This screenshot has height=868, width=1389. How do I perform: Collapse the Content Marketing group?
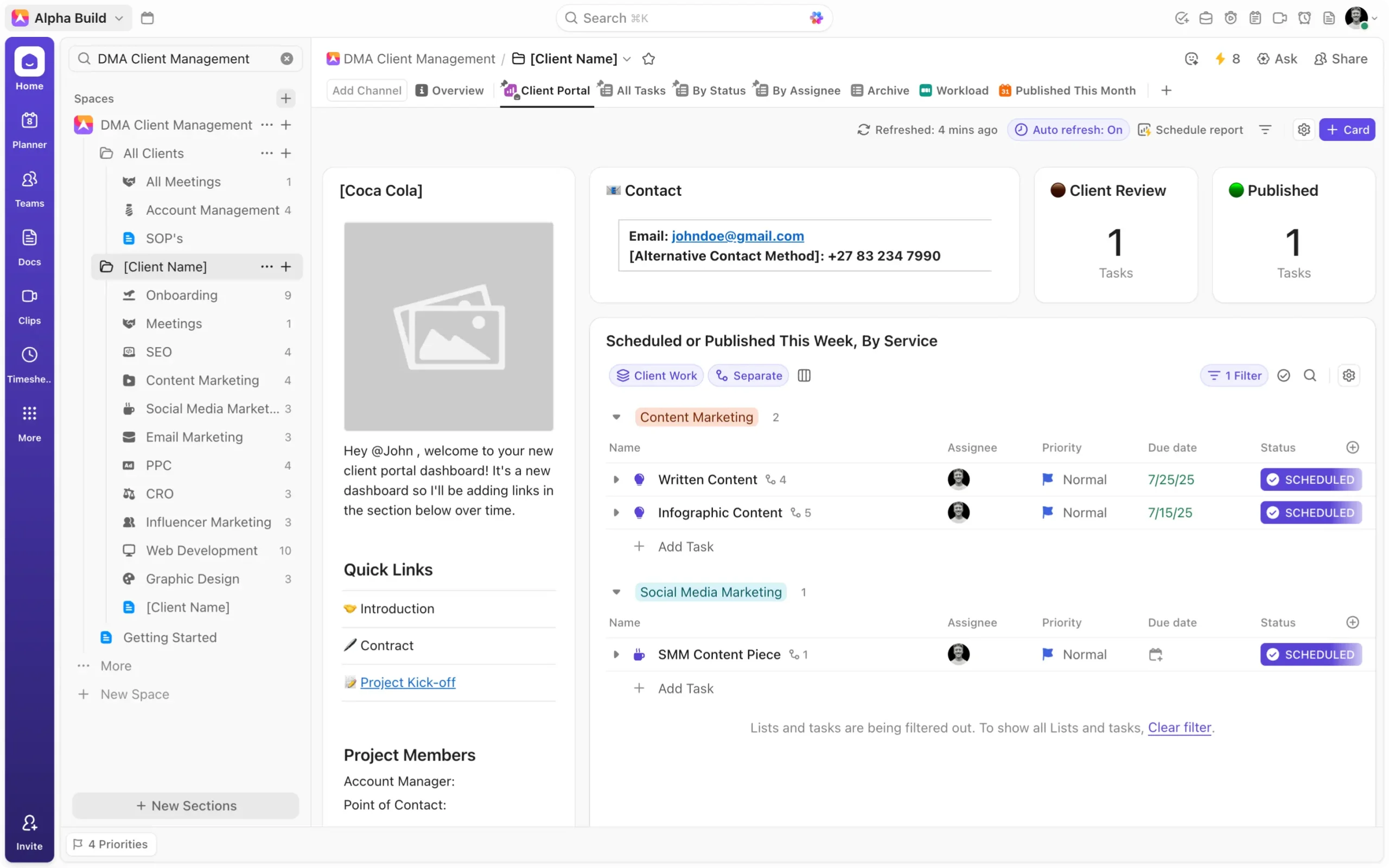pyautogui.click(x=616, y=417)
